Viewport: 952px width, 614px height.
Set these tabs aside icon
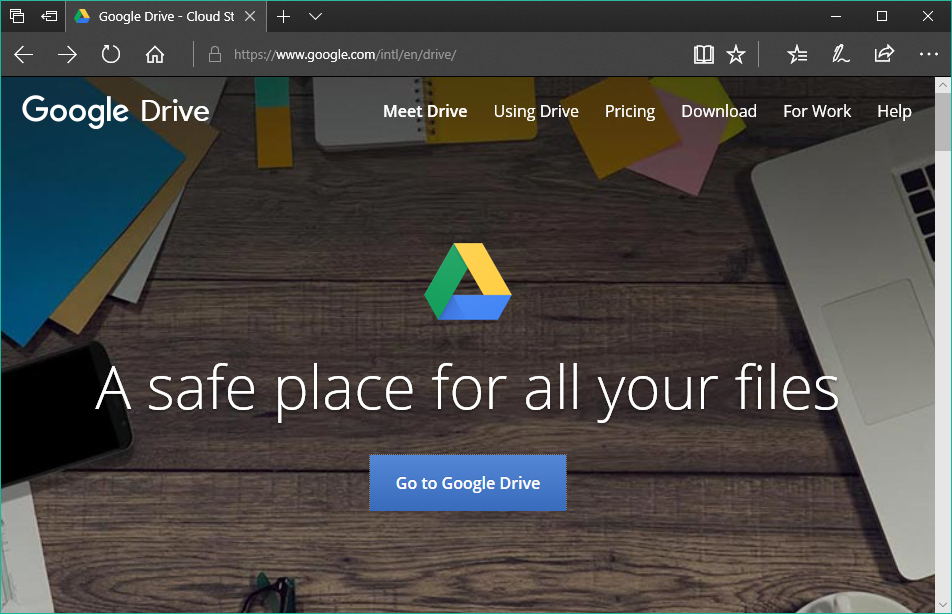tap(49, 16)
